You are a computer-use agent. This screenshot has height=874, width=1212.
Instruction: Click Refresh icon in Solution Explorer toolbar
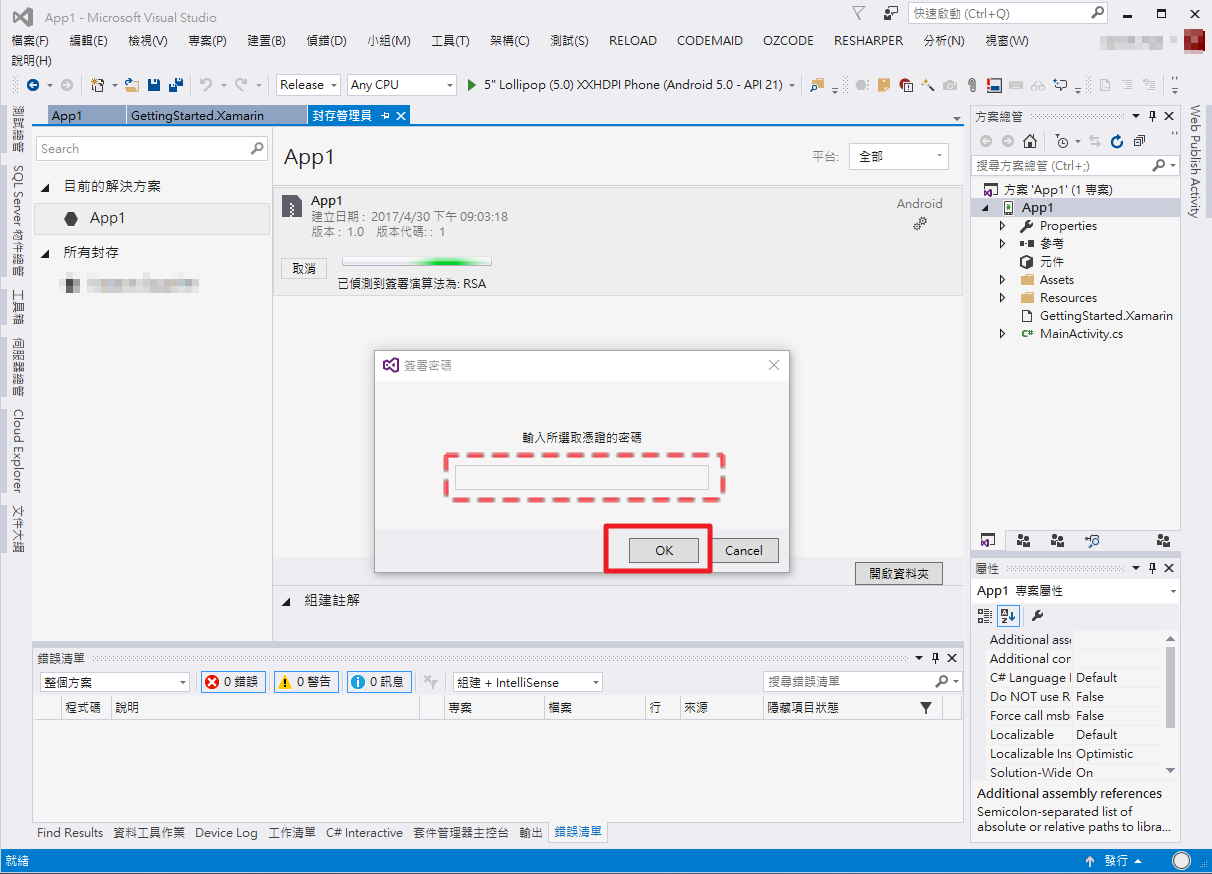click(1117, 142)
